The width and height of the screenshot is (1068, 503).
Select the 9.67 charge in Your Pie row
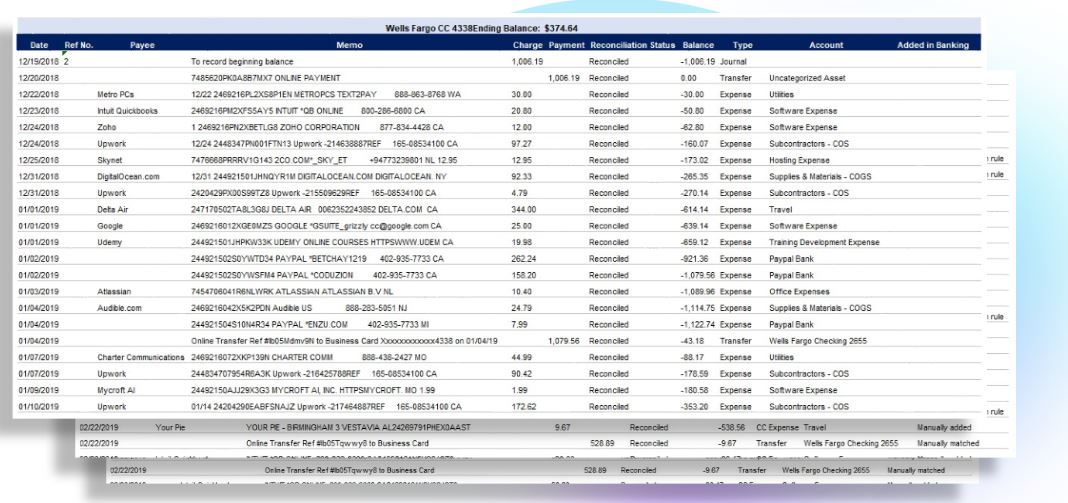[563, 428]
